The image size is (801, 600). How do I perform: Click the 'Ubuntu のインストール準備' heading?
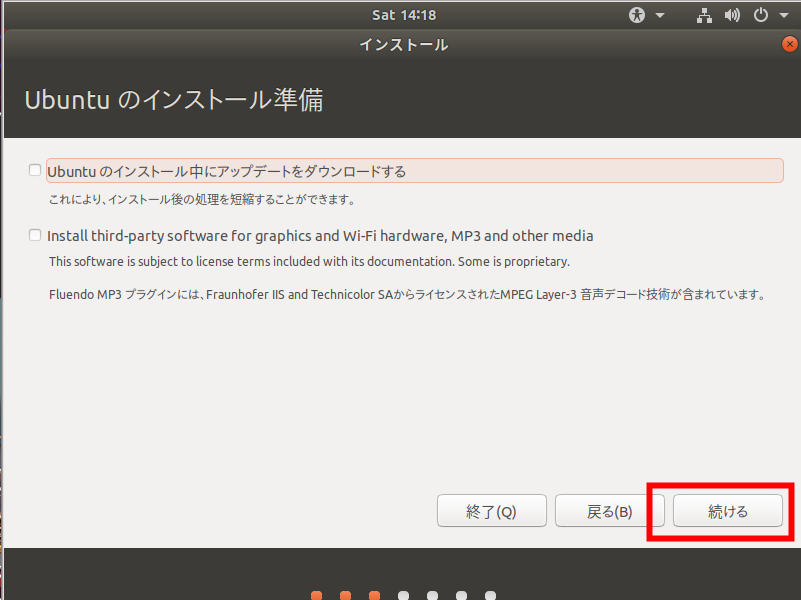click(174, 100)
